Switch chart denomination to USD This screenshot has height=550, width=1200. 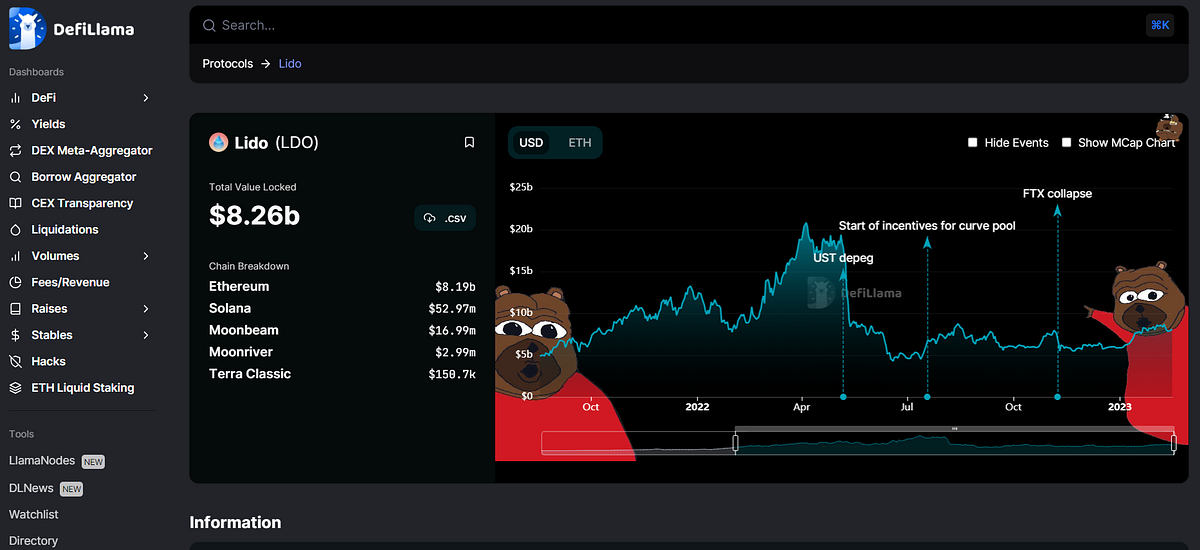coord(531,143)
